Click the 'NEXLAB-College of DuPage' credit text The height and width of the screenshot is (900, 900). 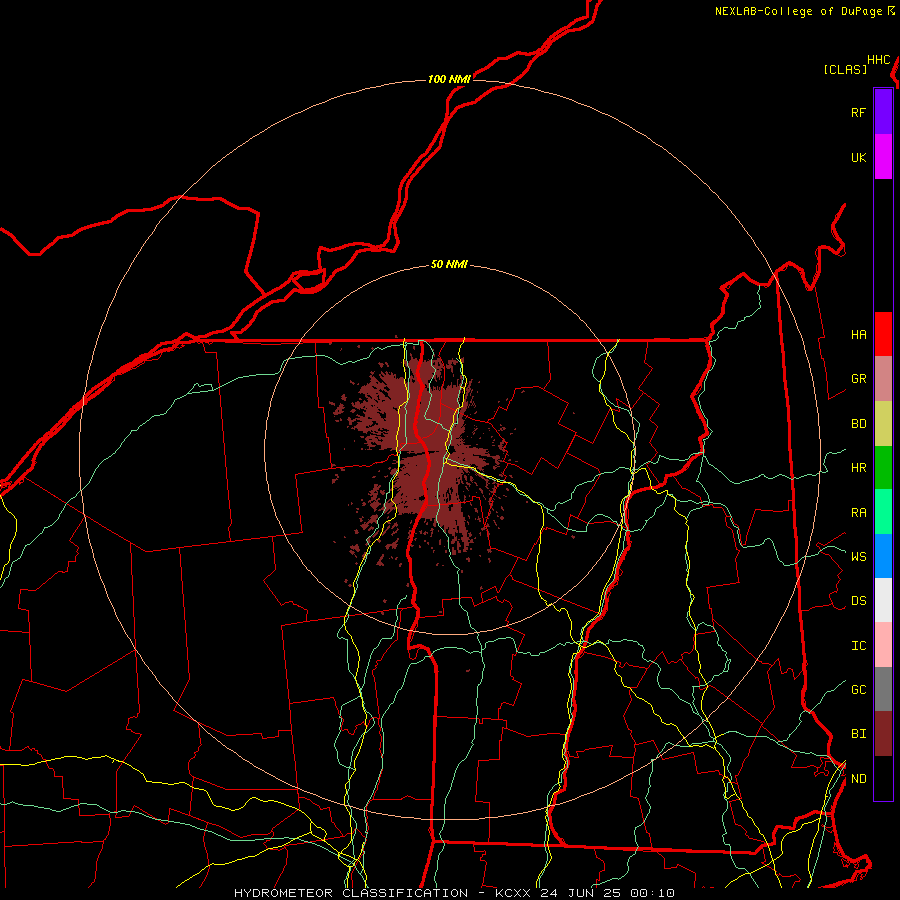click(x=798, y=11)
